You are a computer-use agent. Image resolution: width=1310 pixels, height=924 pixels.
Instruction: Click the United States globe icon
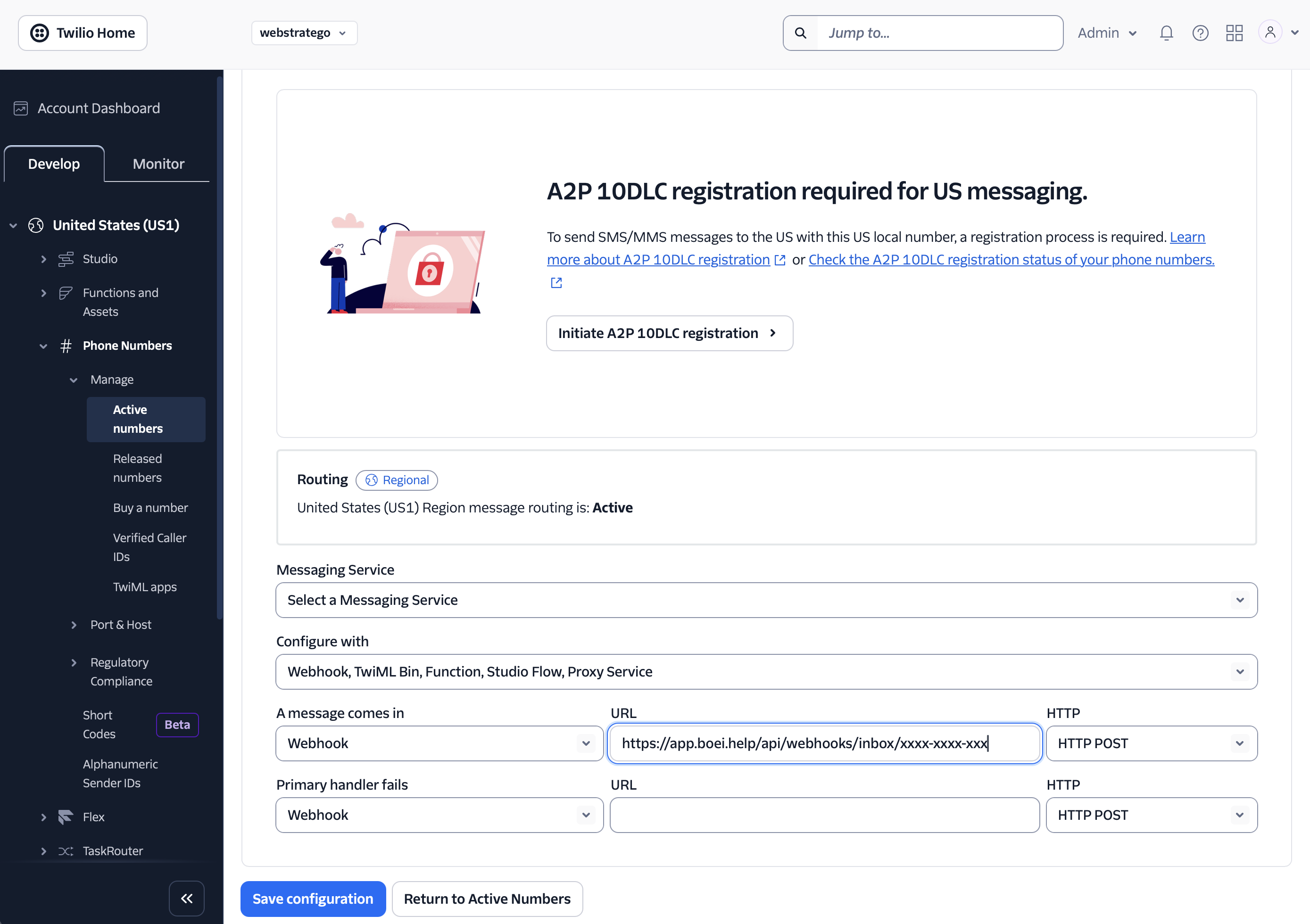click(x=36, y=225)
